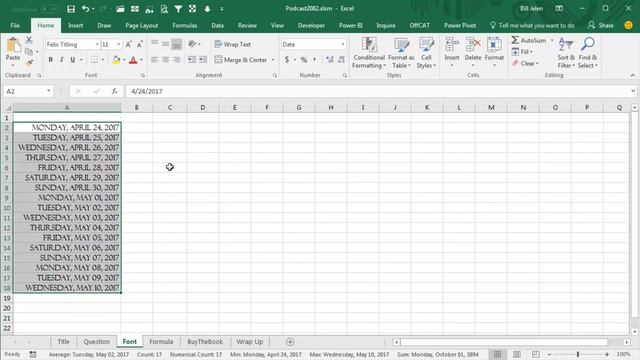640x360 pixels.
Task: Click the Fill Color paint bucket icon
Action: coord(116,60)
